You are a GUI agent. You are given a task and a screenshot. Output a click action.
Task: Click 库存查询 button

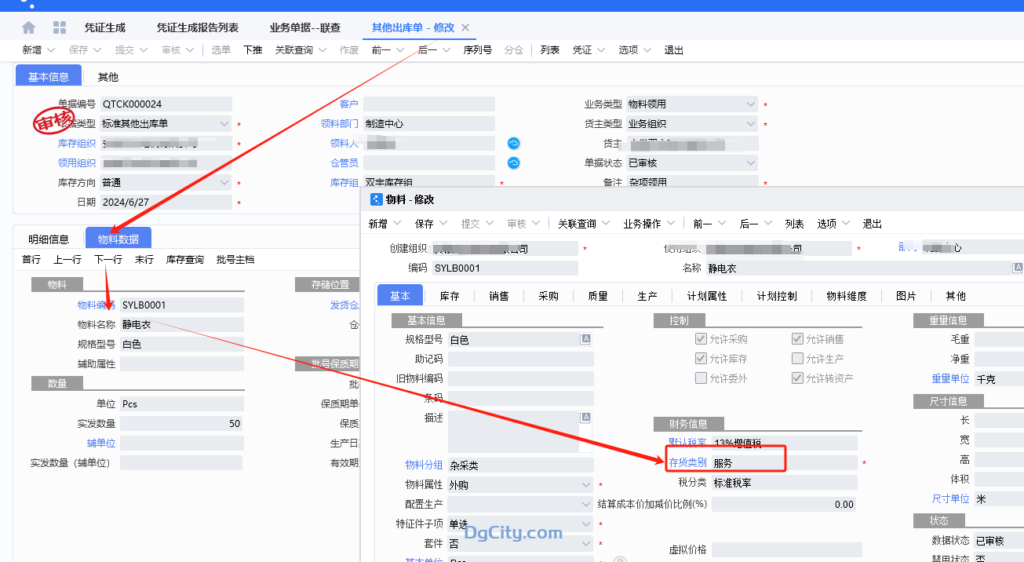[185, 260]
